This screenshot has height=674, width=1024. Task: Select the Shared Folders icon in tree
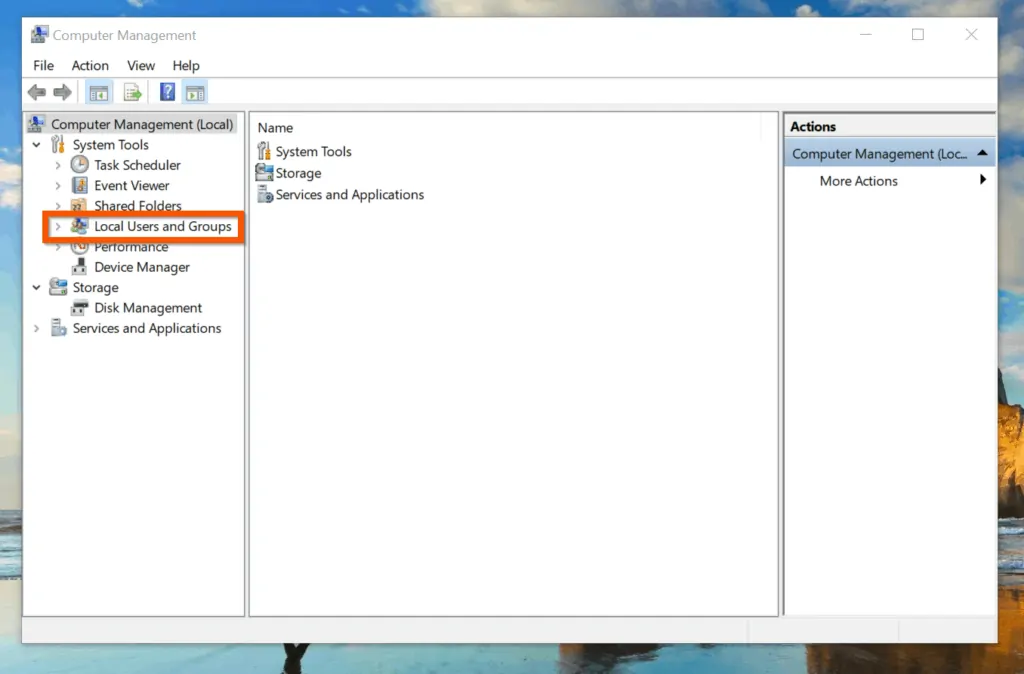[x=79, y=206]
